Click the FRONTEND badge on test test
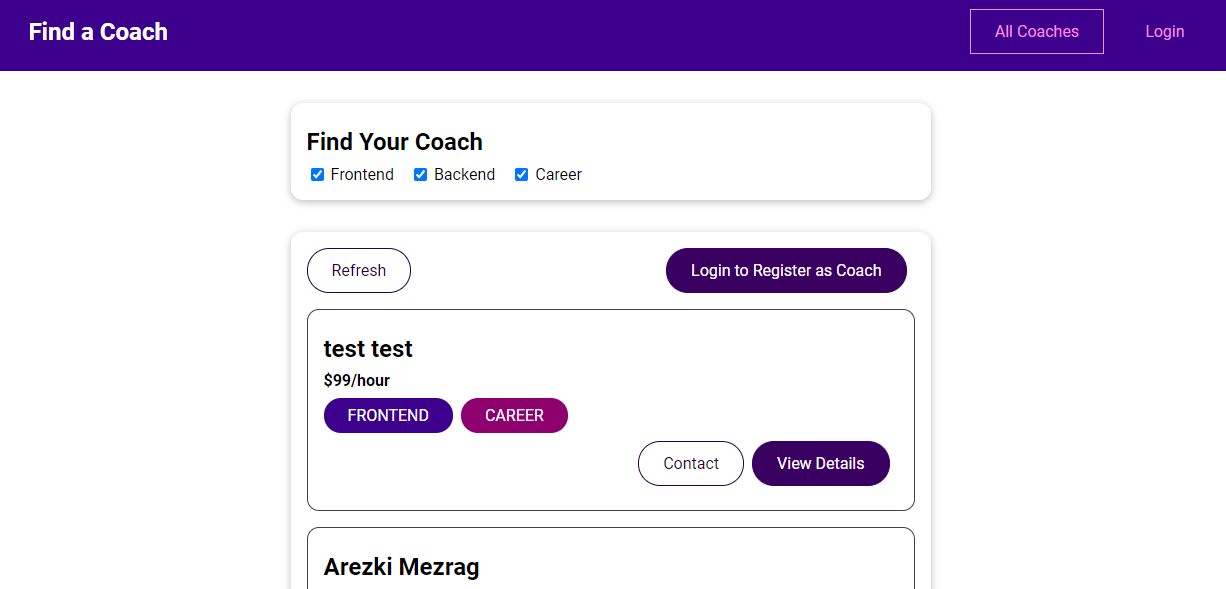1226x589 pixels. pos(388,416)
